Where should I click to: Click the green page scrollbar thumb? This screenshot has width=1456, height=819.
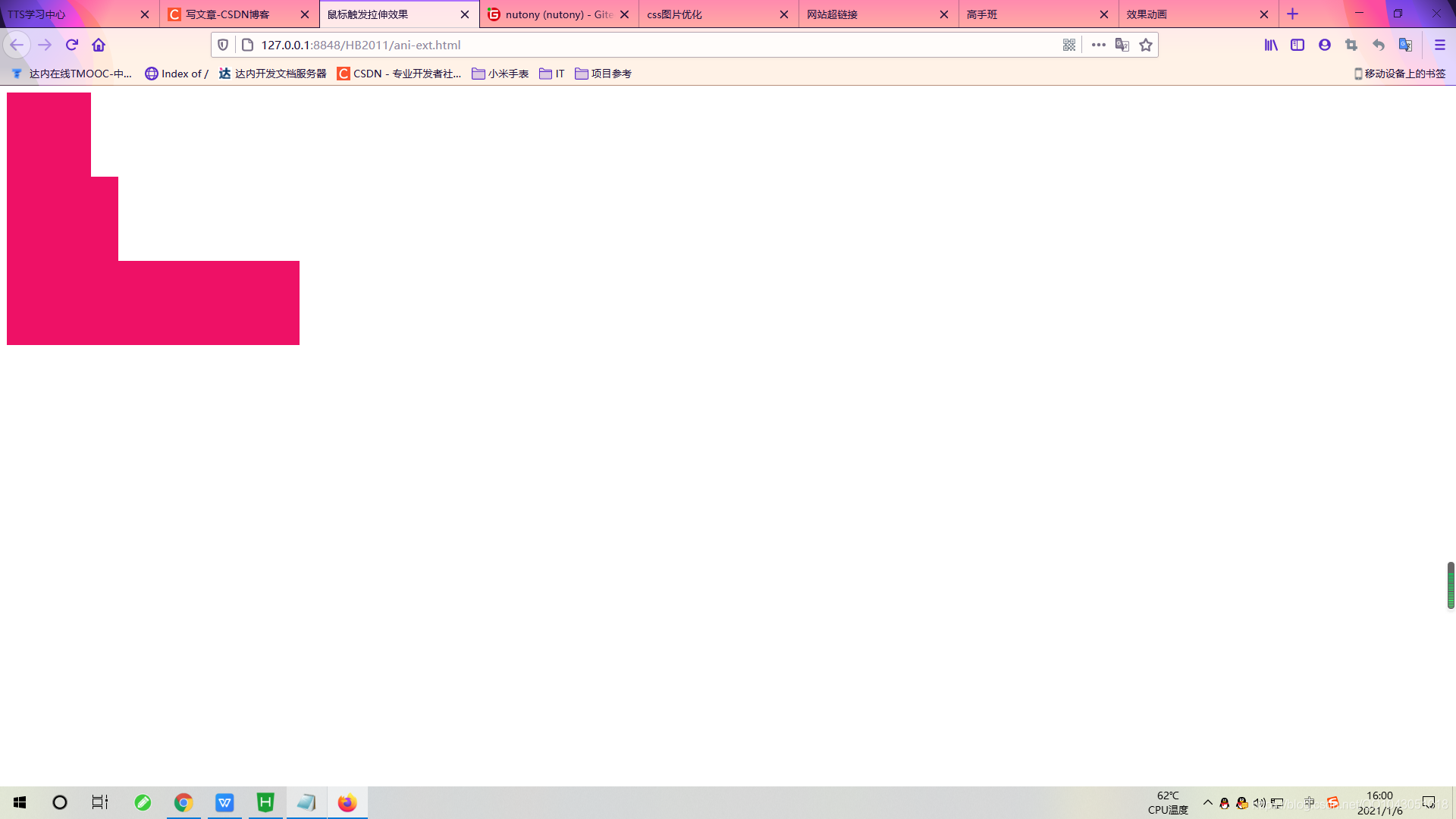[1451, 585]
